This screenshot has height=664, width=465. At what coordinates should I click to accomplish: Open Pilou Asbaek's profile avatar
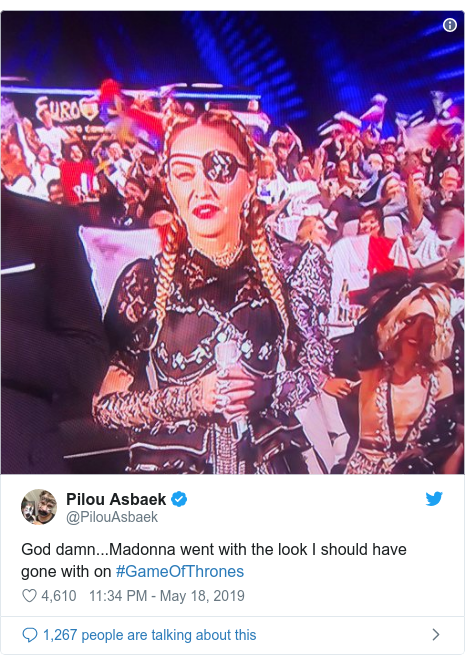pos(39,507)
